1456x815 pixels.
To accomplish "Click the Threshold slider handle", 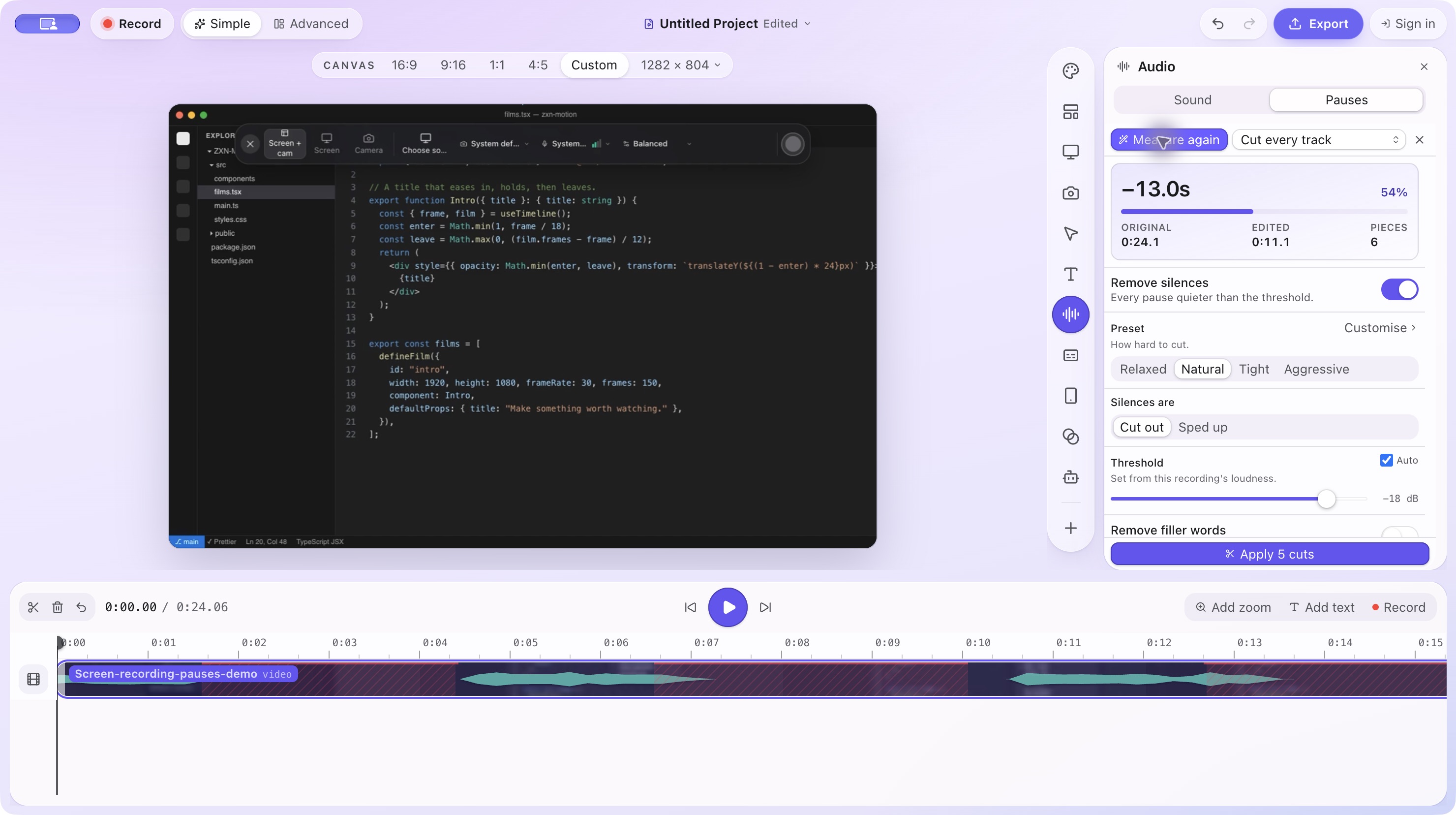I will (x=1327, y=499).
